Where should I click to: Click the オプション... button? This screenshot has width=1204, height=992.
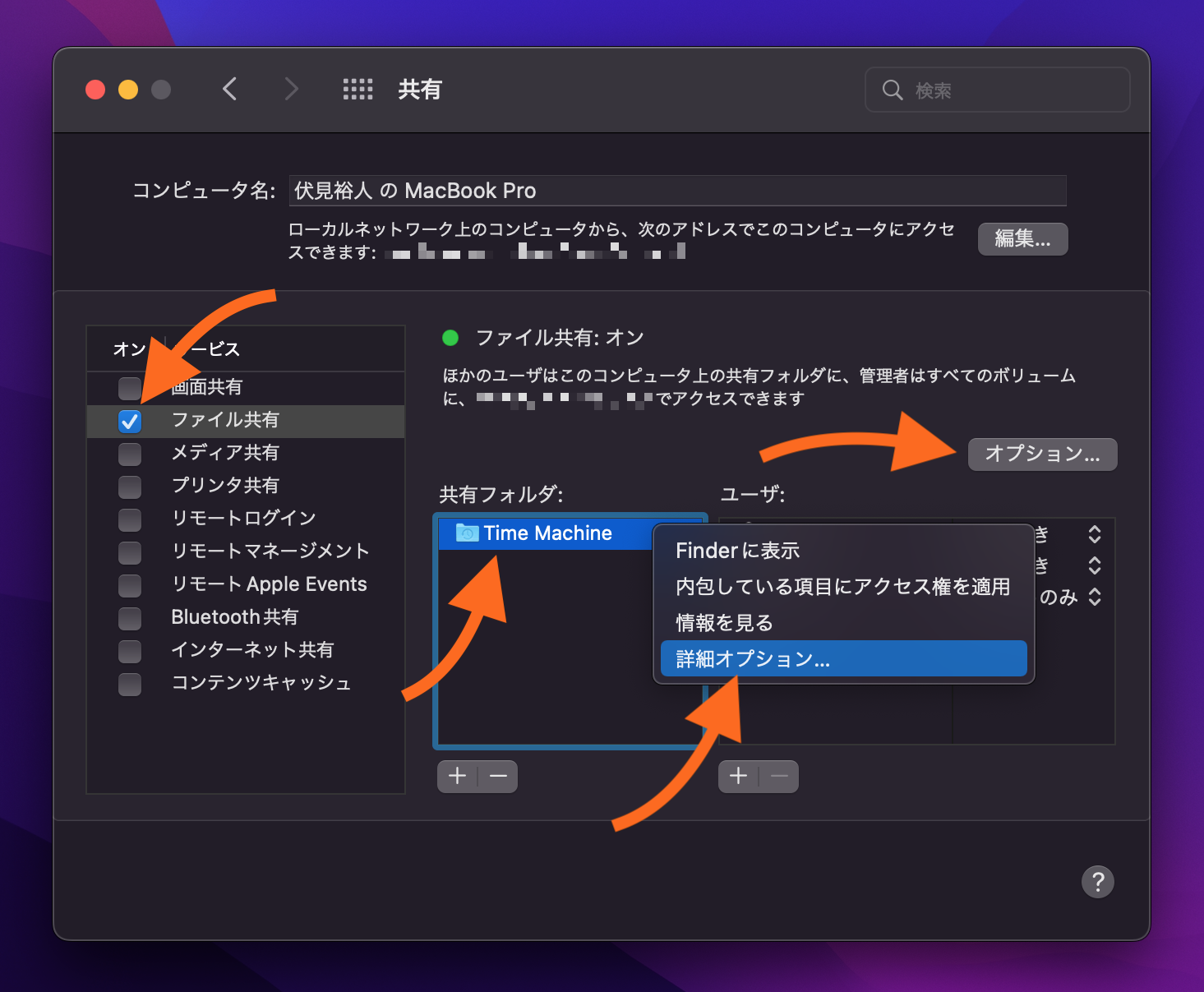1042,454
